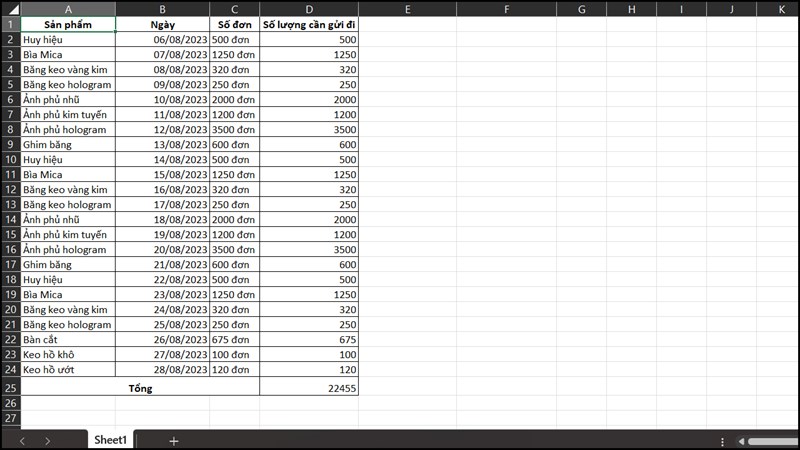The image size is (800, 450).
Task: Click 'Bìa Mica' in row 11
Action: [x=68, y=174]
